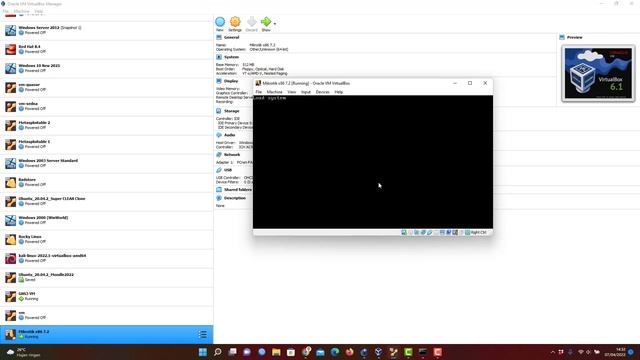
Task: Open File menu in the Mikrotik VM window
Action: click(x=259, y=92)
